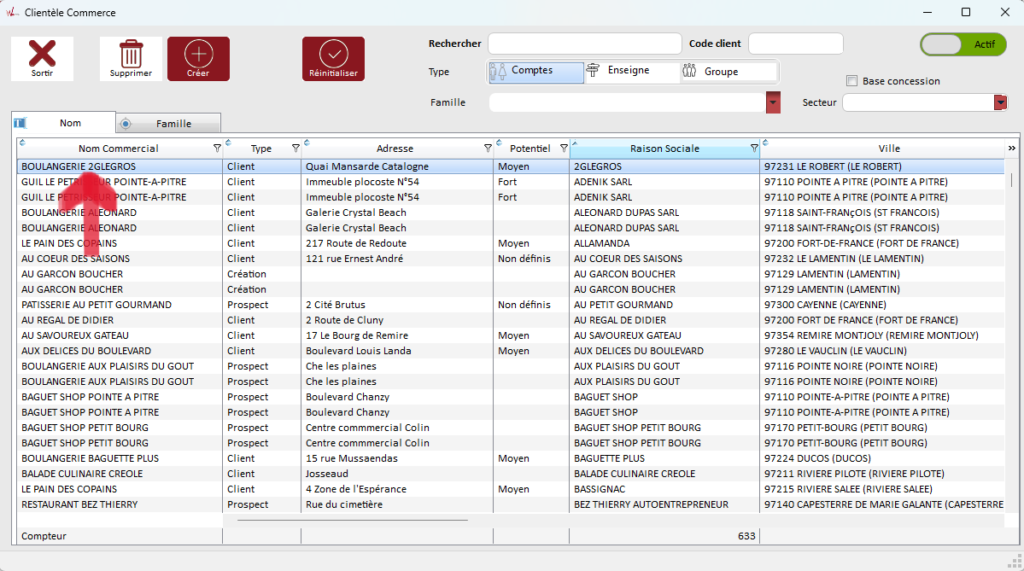The height and width of the screenshot is (571, 1024).
Task: Toggle the Actif switch off
Action: tap(962, 45)
